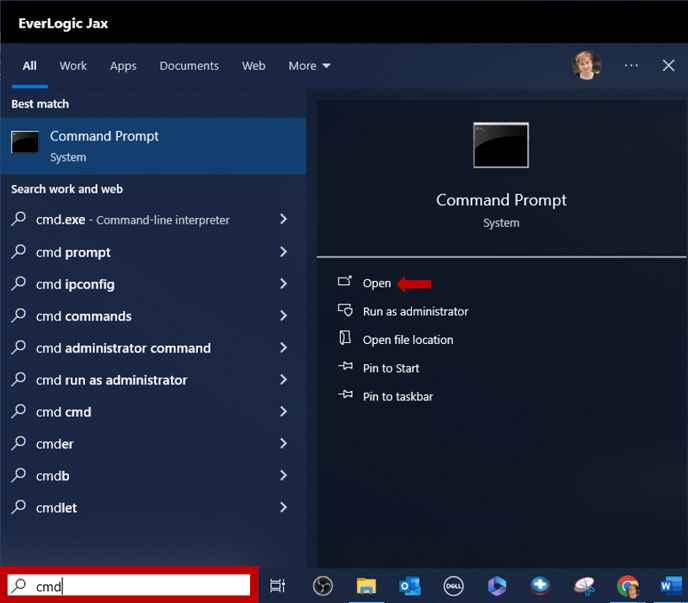The height and width of the screenshot is (603, 688).
Task: Click magnifier icon in taskbar search box
Action: (19, 585)
